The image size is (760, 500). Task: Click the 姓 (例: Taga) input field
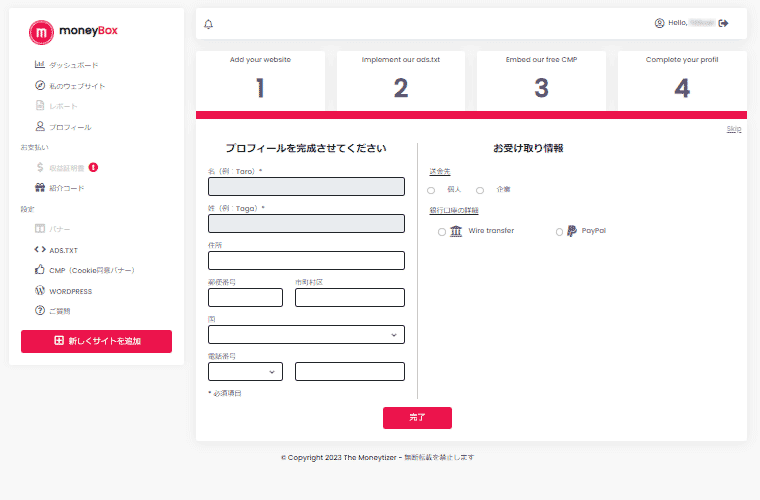coord(306,223)
